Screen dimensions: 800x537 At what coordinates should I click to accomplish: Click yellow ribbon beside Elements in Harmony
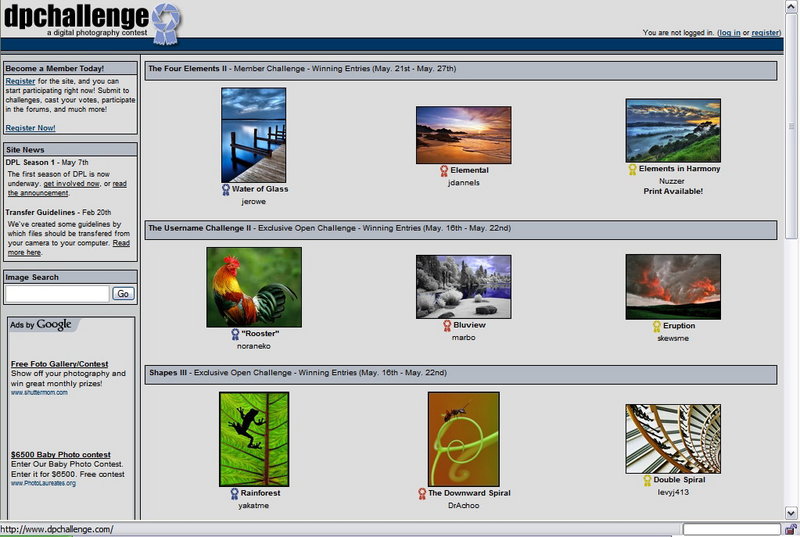pyautogui.click(x=632, y=169)
